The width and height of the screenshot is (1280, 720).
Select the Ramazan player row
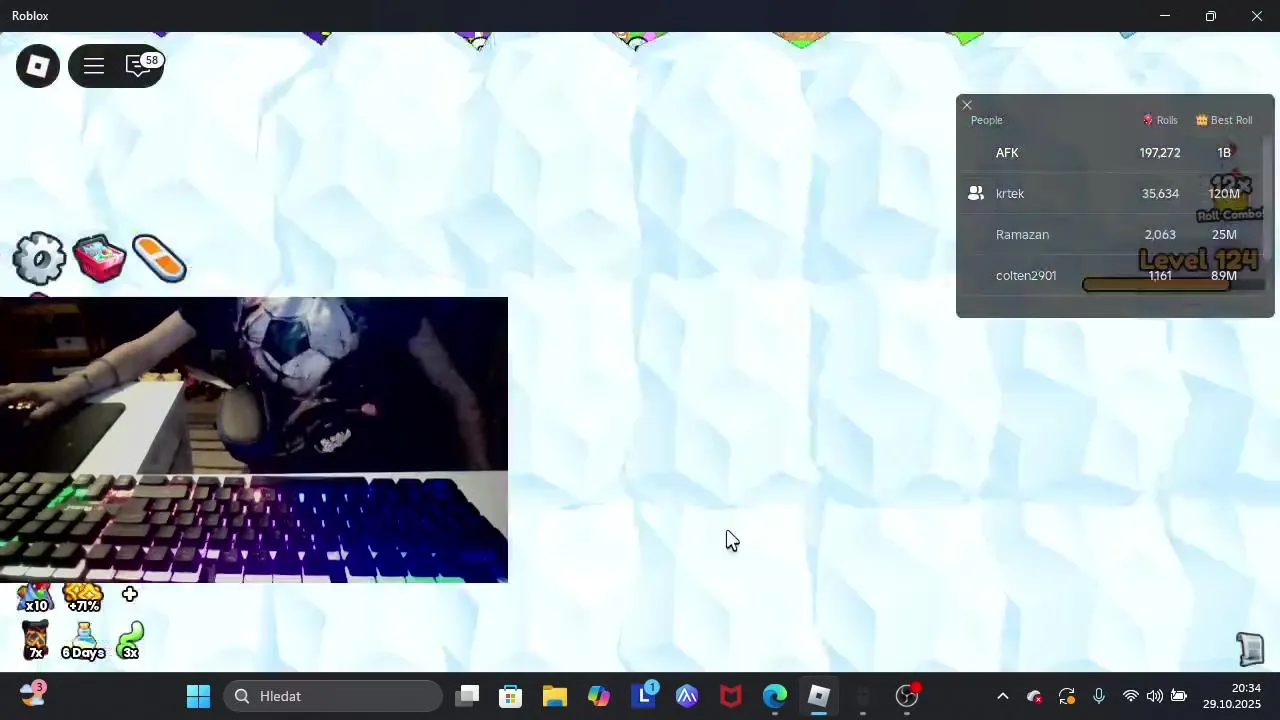tap(1110, 235)
